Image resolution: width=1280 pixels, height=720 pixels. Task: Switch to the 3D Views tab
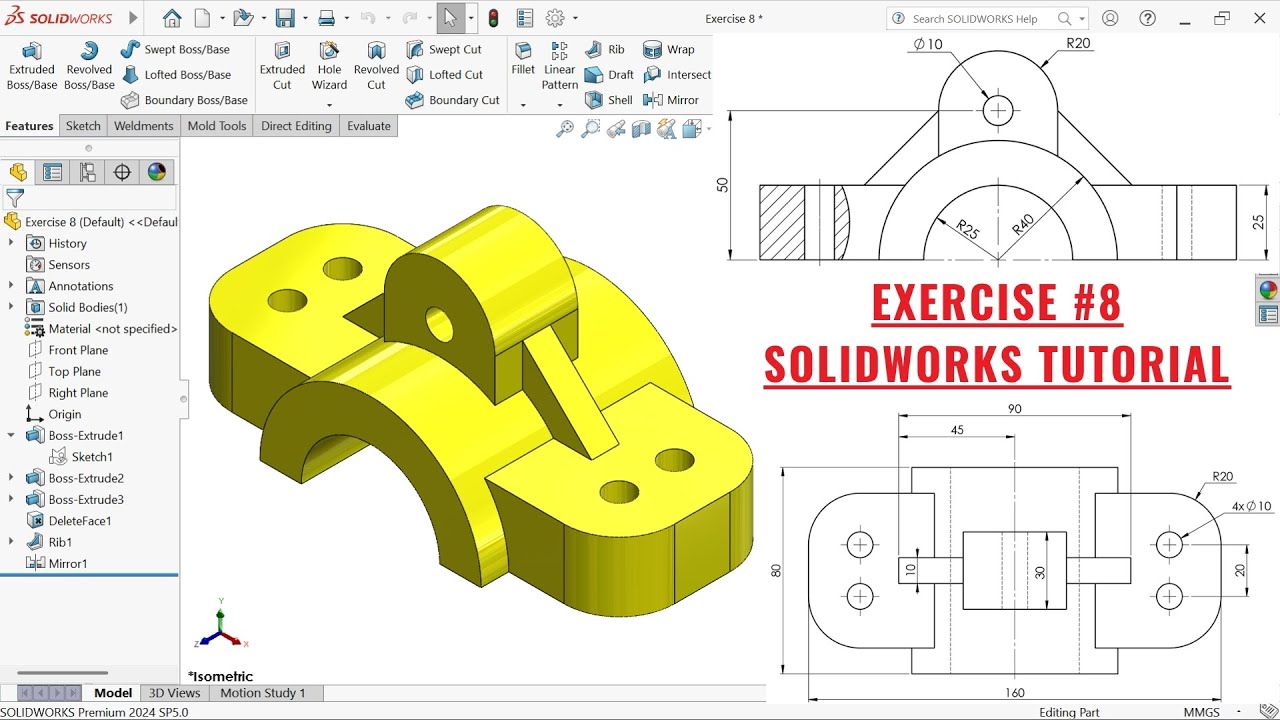pyautogui.click(x=175, y=693)
